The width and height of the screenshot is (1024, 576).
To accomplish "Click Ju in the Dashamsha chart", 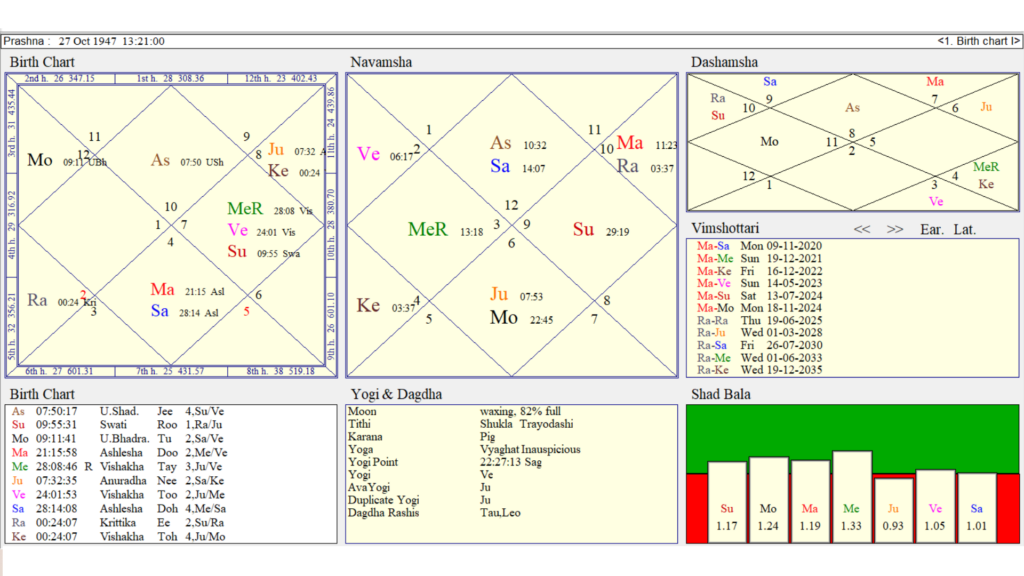I will [x=986, y=107].
